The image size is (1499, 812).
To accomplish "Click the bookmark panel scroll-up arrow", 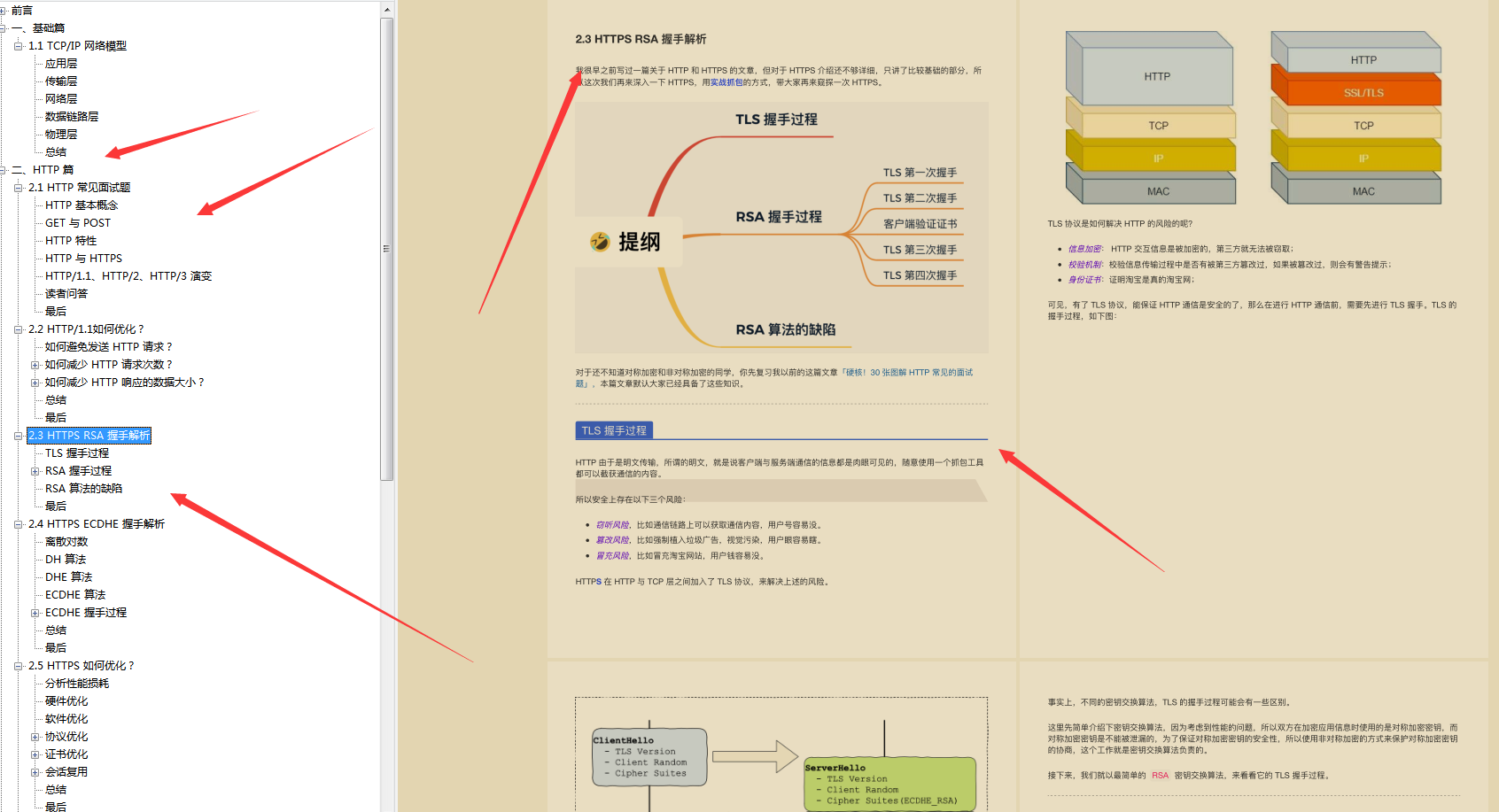I will coord(387,10).
